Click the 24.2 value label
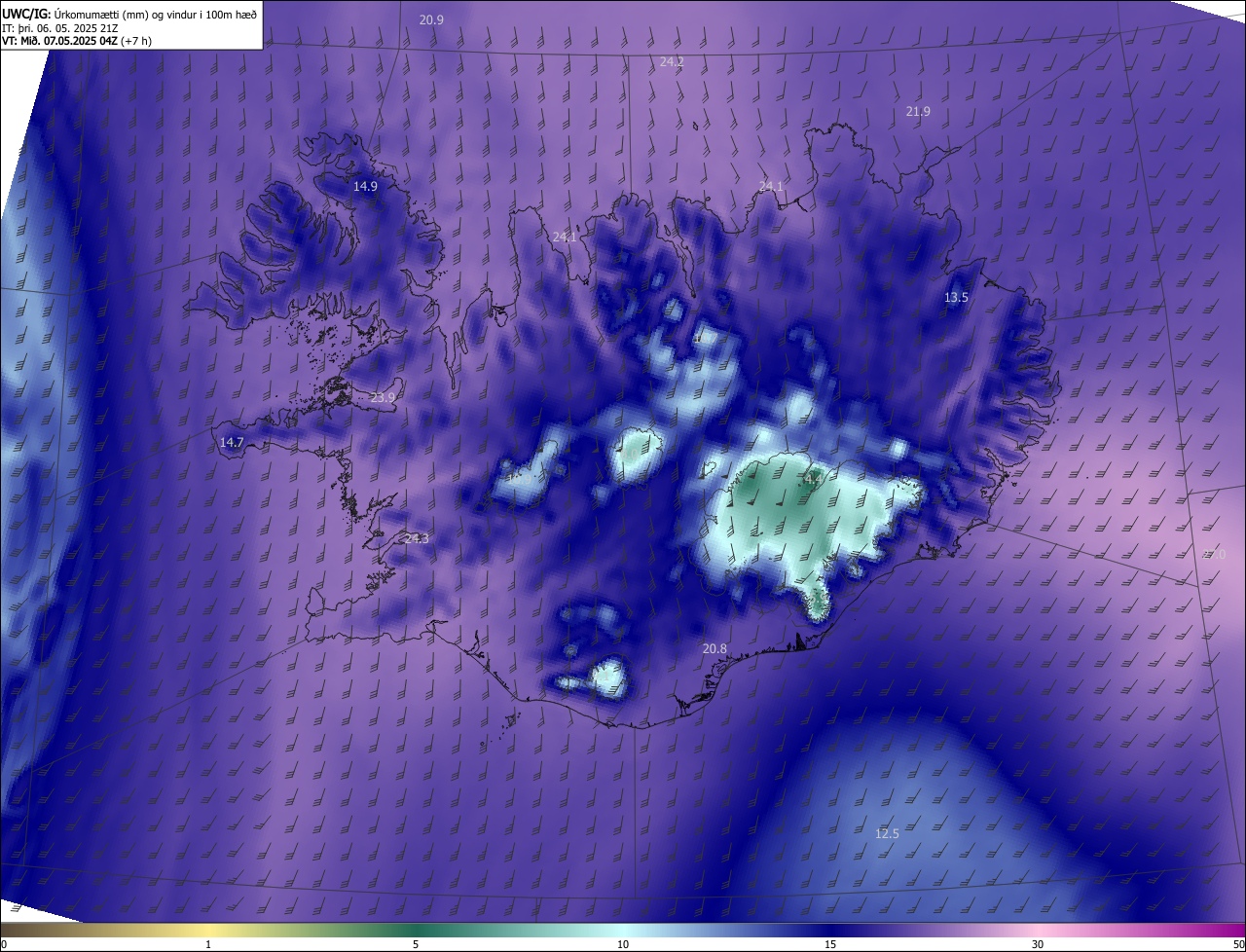Image resolution: width=1246 pixels, height=952 pixels. 672,61
